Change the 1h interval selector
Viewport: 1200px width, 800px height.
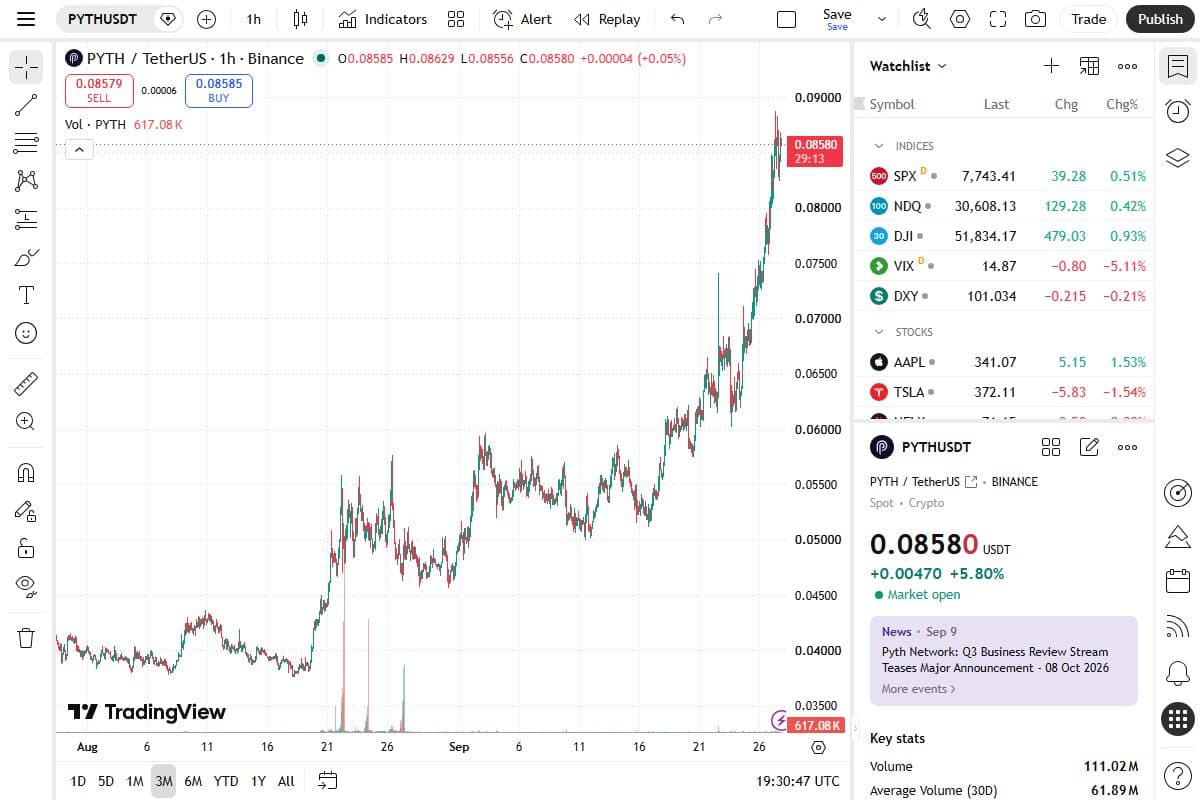pos(254,19)
